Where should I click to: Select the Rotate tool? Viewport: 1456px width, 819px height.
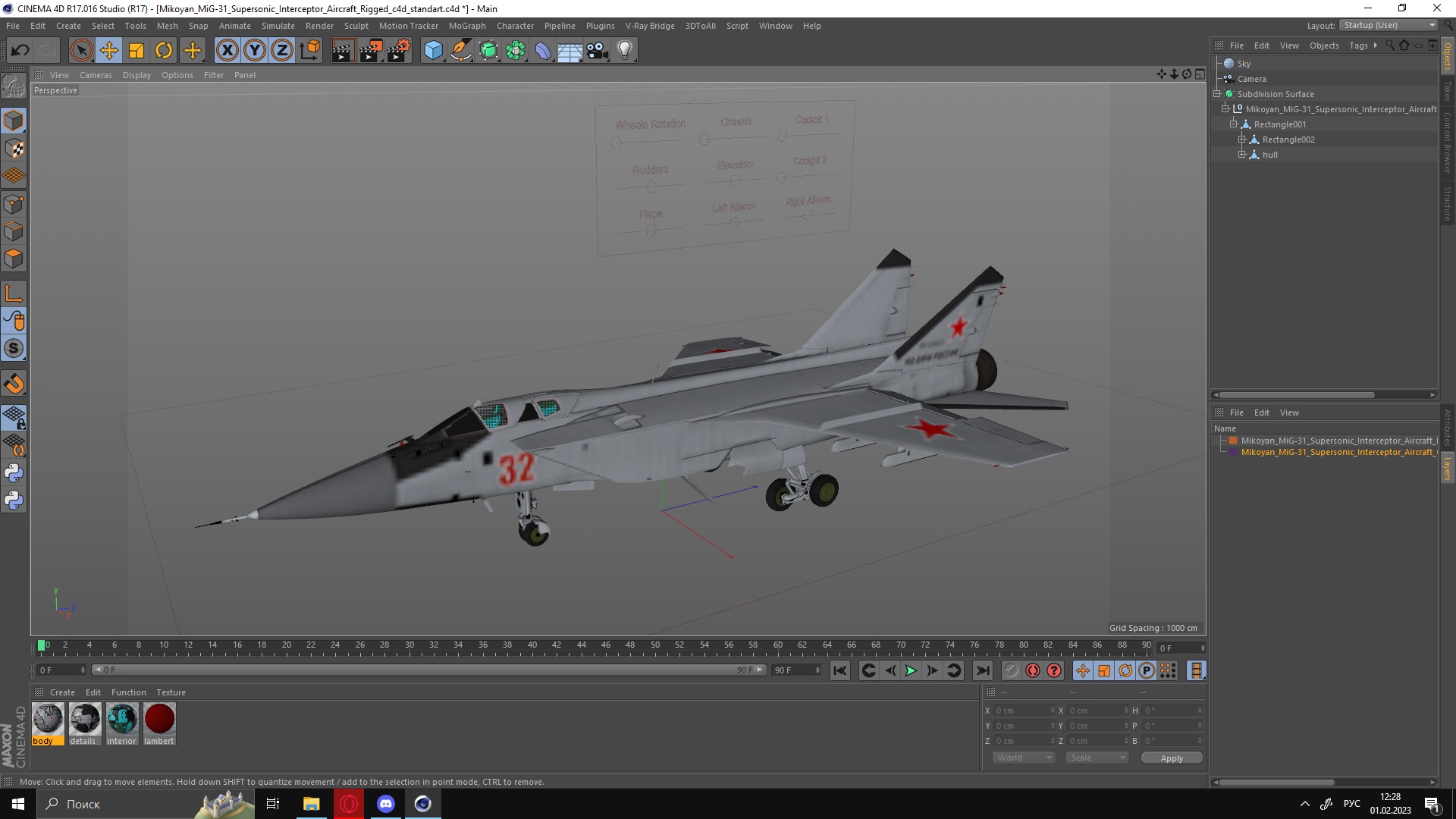point(164,51)
